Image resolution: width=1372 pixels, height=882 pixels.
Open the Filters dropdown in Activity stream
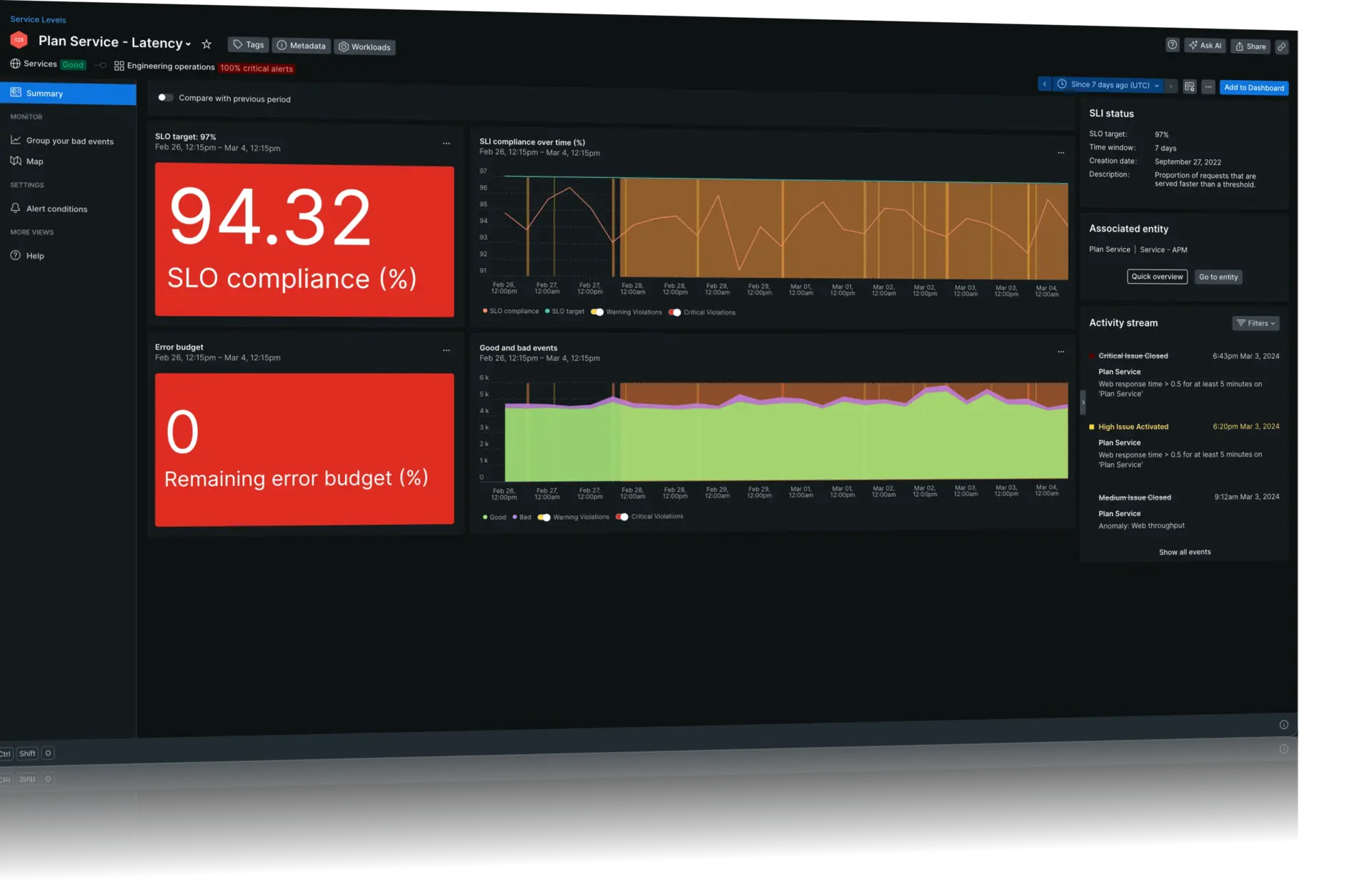click(1256, 323)
